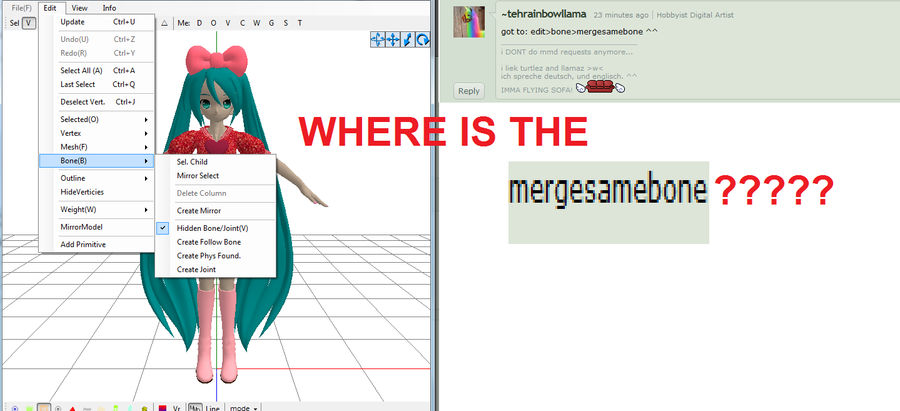Uncheck Hidden Bone/Joint(V) in Bone submenu
The width and height of the screenshot is (900, 411).
click(x=215, y=228)
